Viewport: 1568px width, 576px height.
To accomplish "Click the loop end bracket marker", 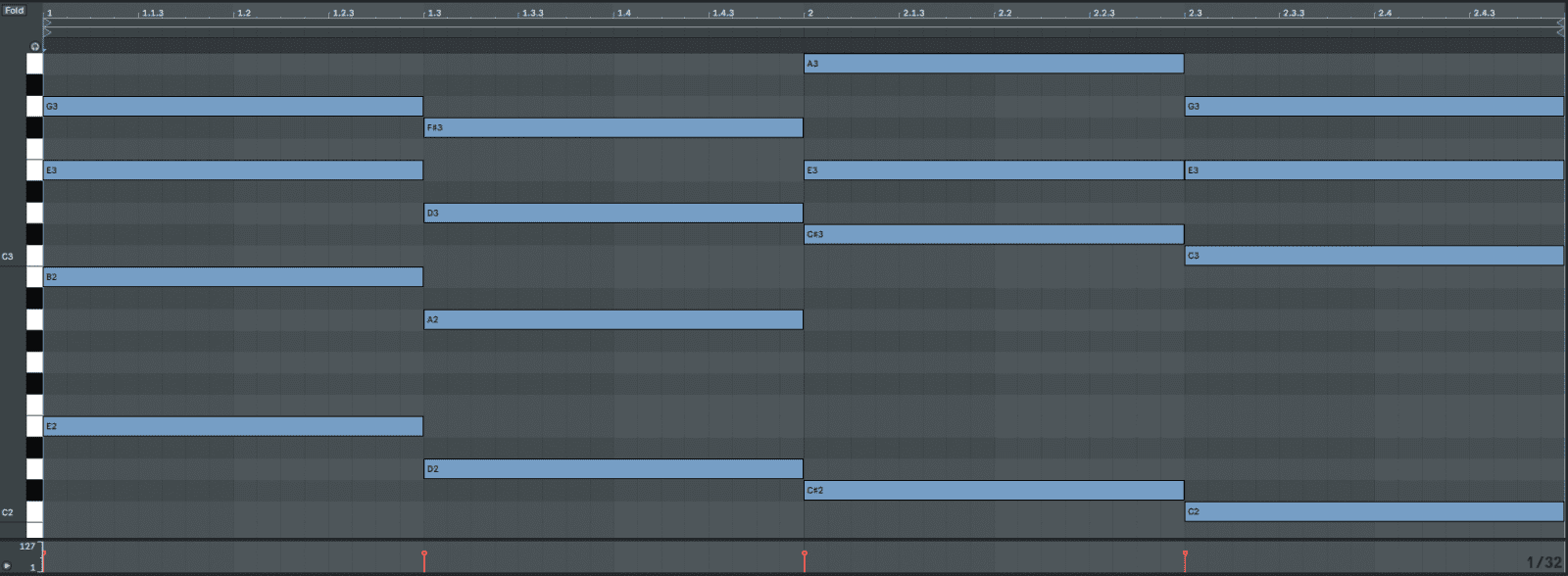I will (1560, 22).
